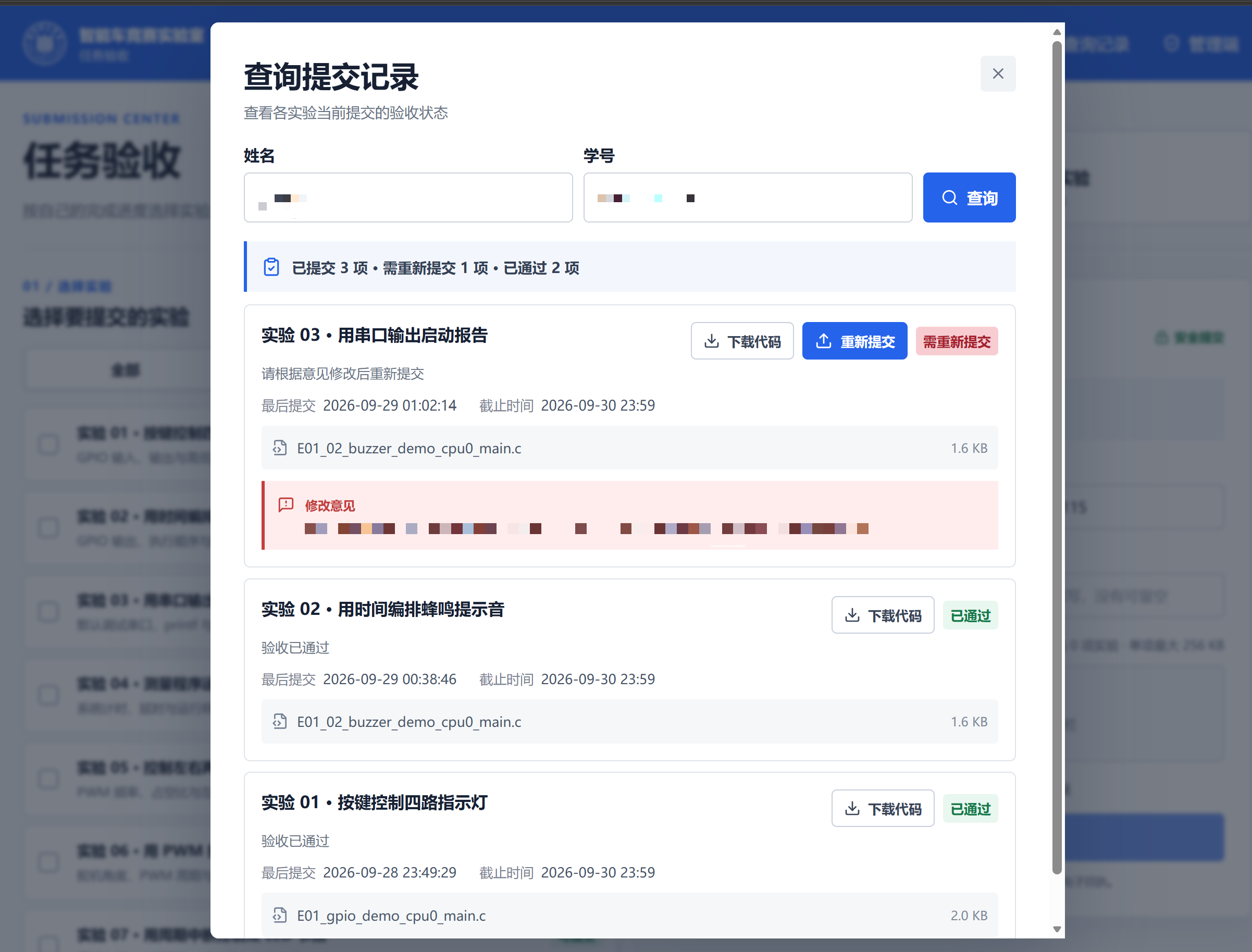Click 重新提交 for 实验 03
The height and width of the screenshot is (952, 1252).
pos(854,341)
